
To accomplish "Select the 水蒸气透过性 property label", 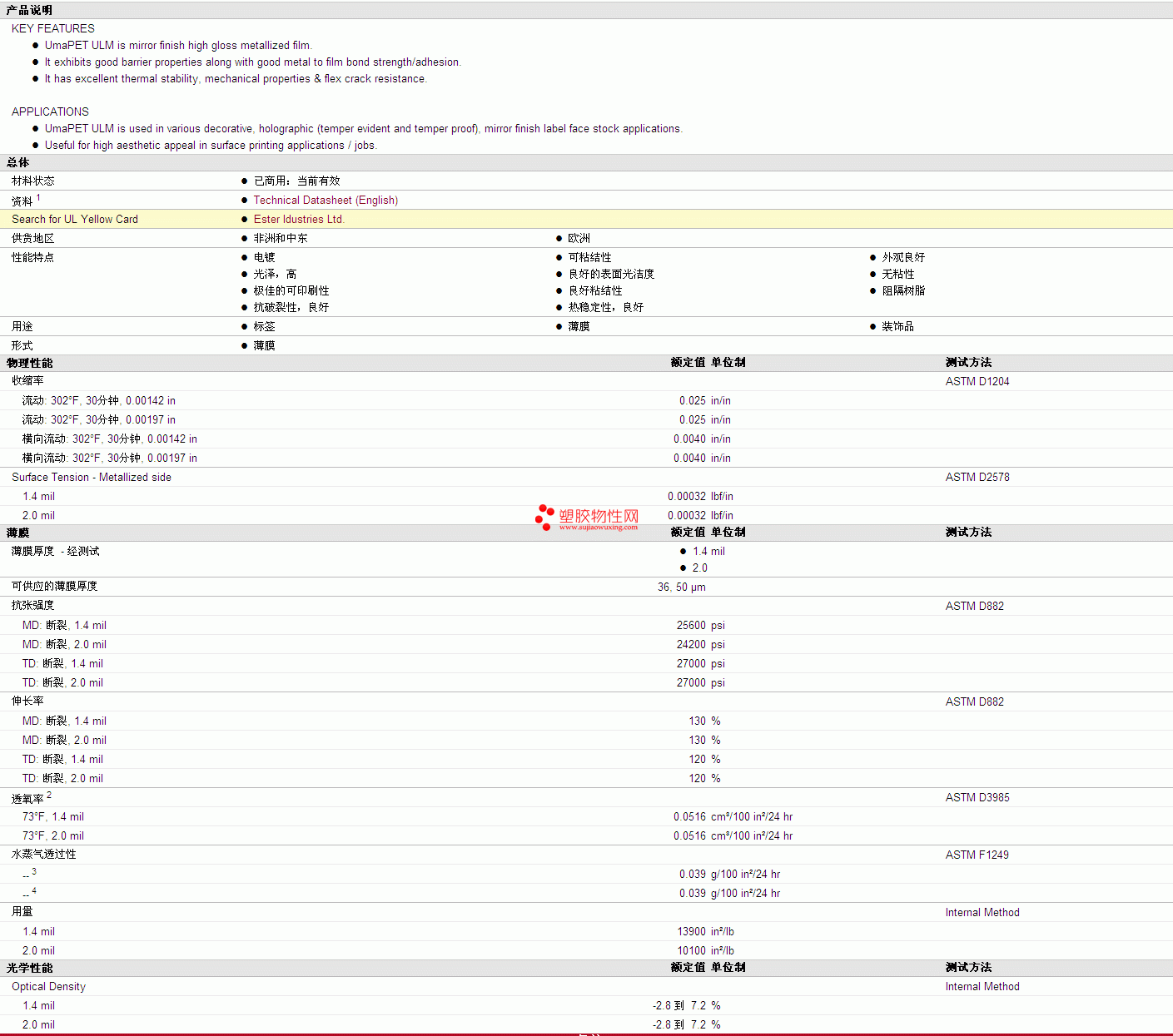I will point(44,855).
